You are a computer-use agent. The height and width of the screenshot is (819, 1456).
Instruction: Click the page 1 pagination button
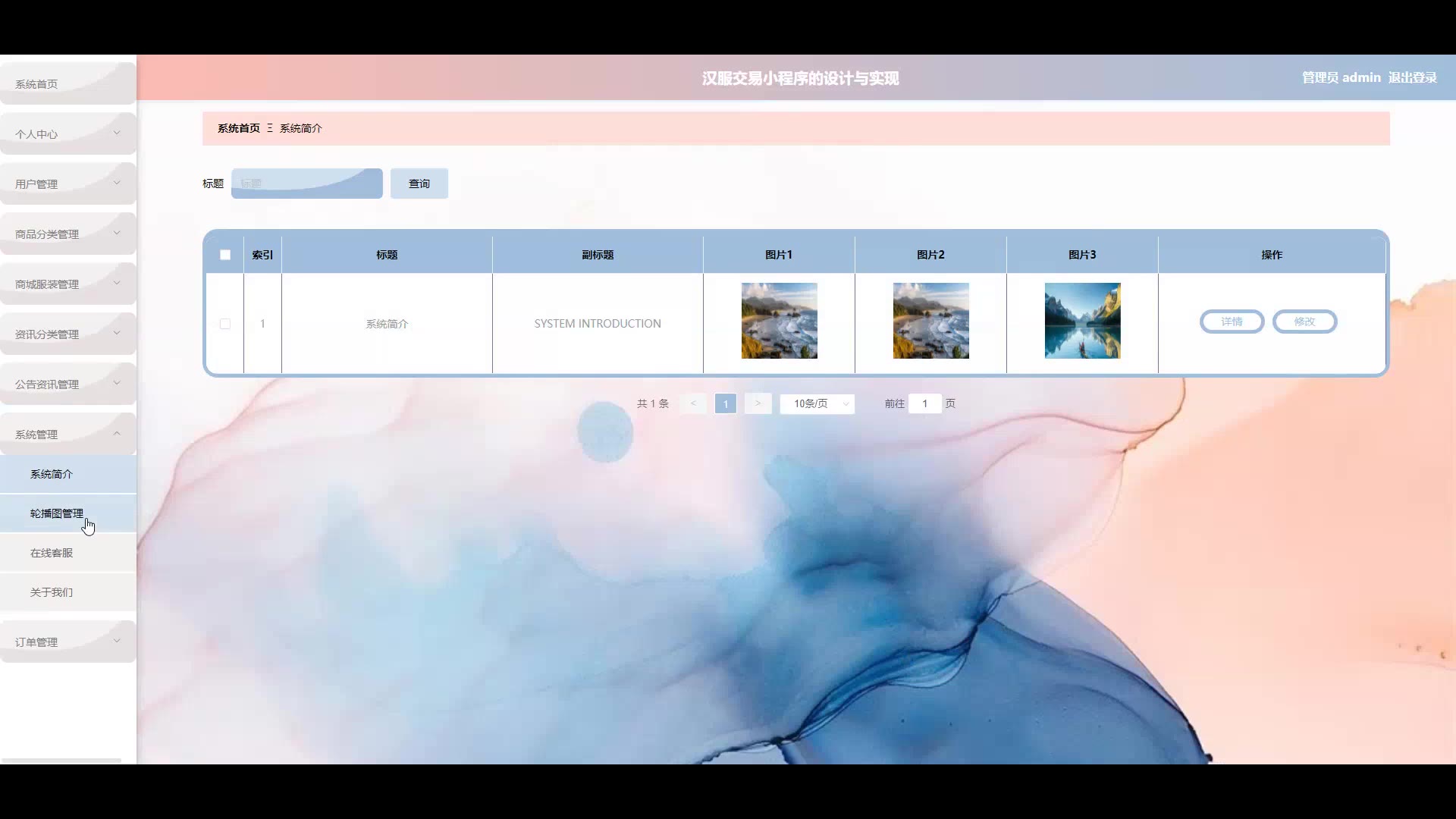pos(725,403)
